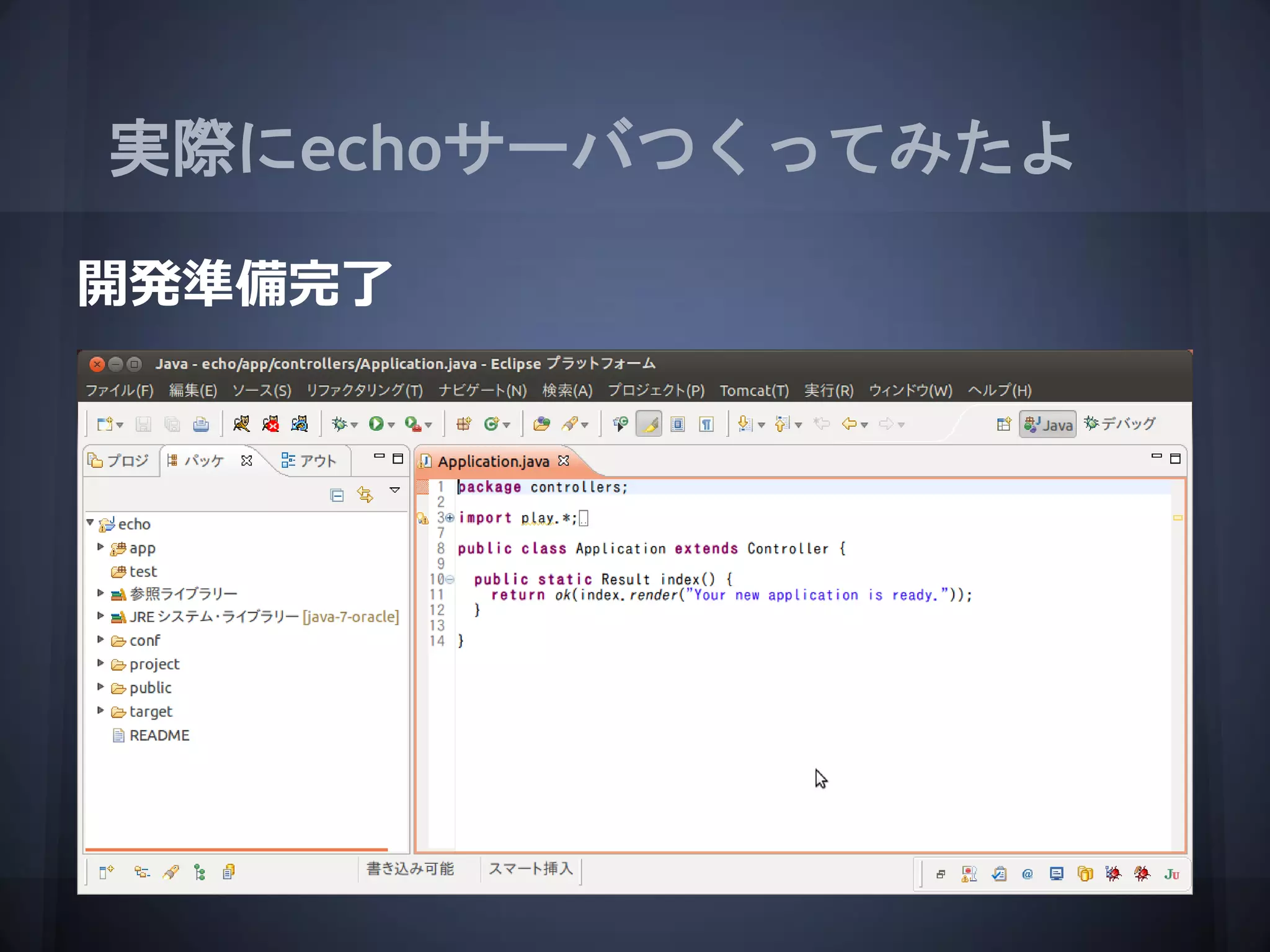Screen dimensions: 1270x952
Task: Select the Application.java editor tab
Action: 493,461
